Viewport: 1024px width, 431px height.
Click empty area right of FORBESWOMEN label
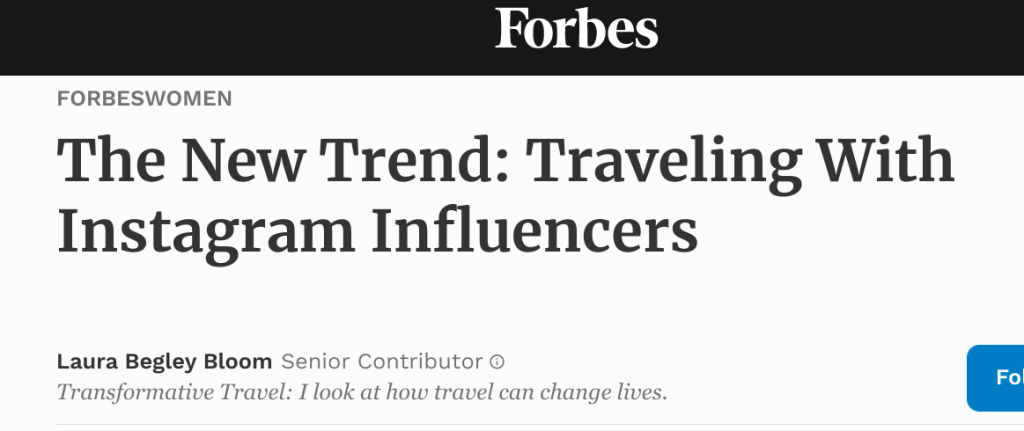tap(600, 98)
